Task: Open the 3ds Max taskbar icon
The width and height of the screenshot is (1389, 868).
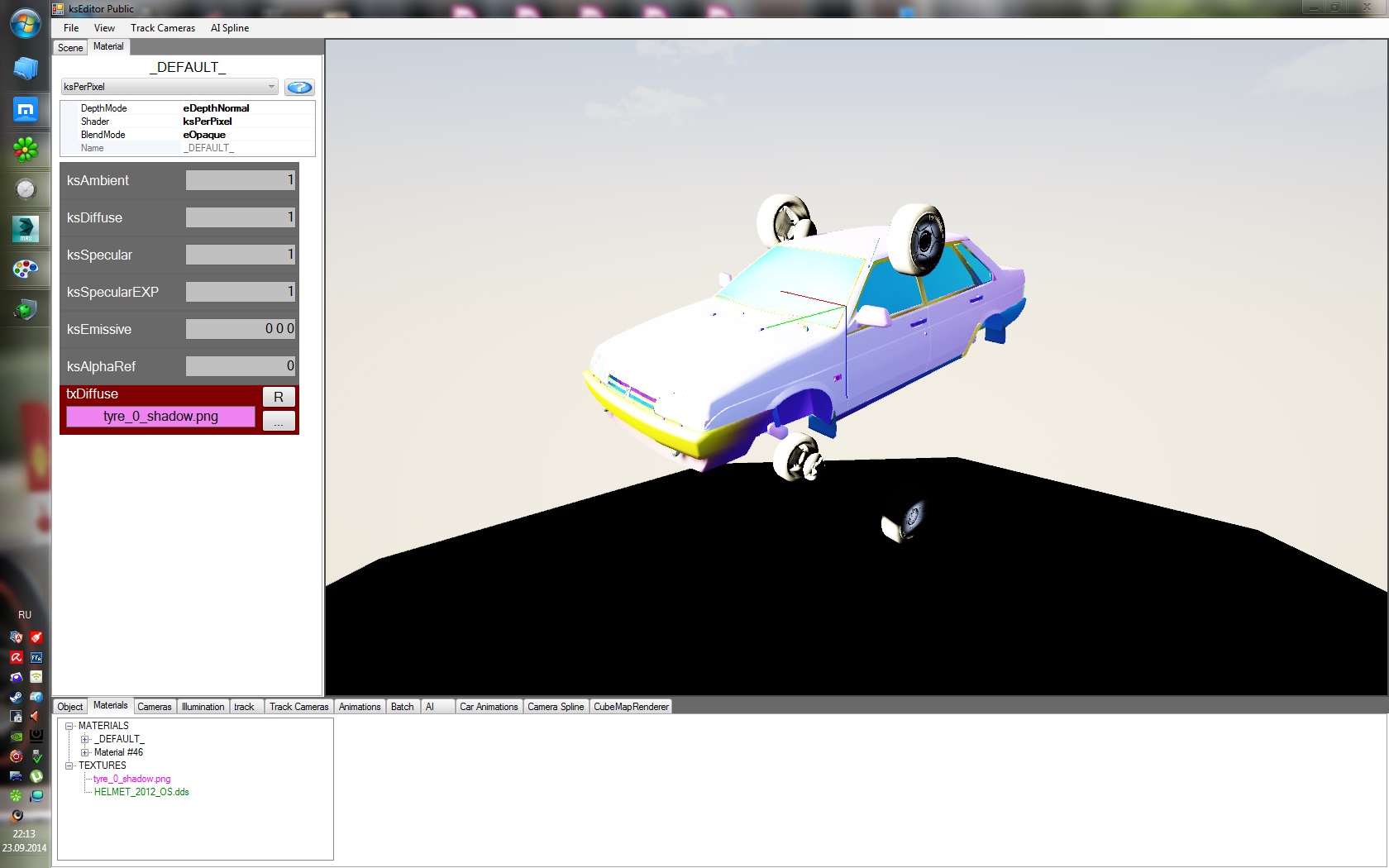Action: pos(26,229)
